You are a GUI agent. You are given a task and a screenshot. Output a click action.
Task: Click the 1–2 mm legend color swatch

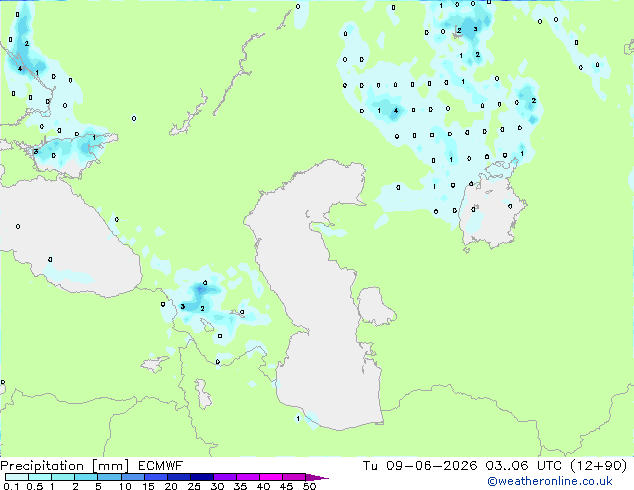click(63, 477)
